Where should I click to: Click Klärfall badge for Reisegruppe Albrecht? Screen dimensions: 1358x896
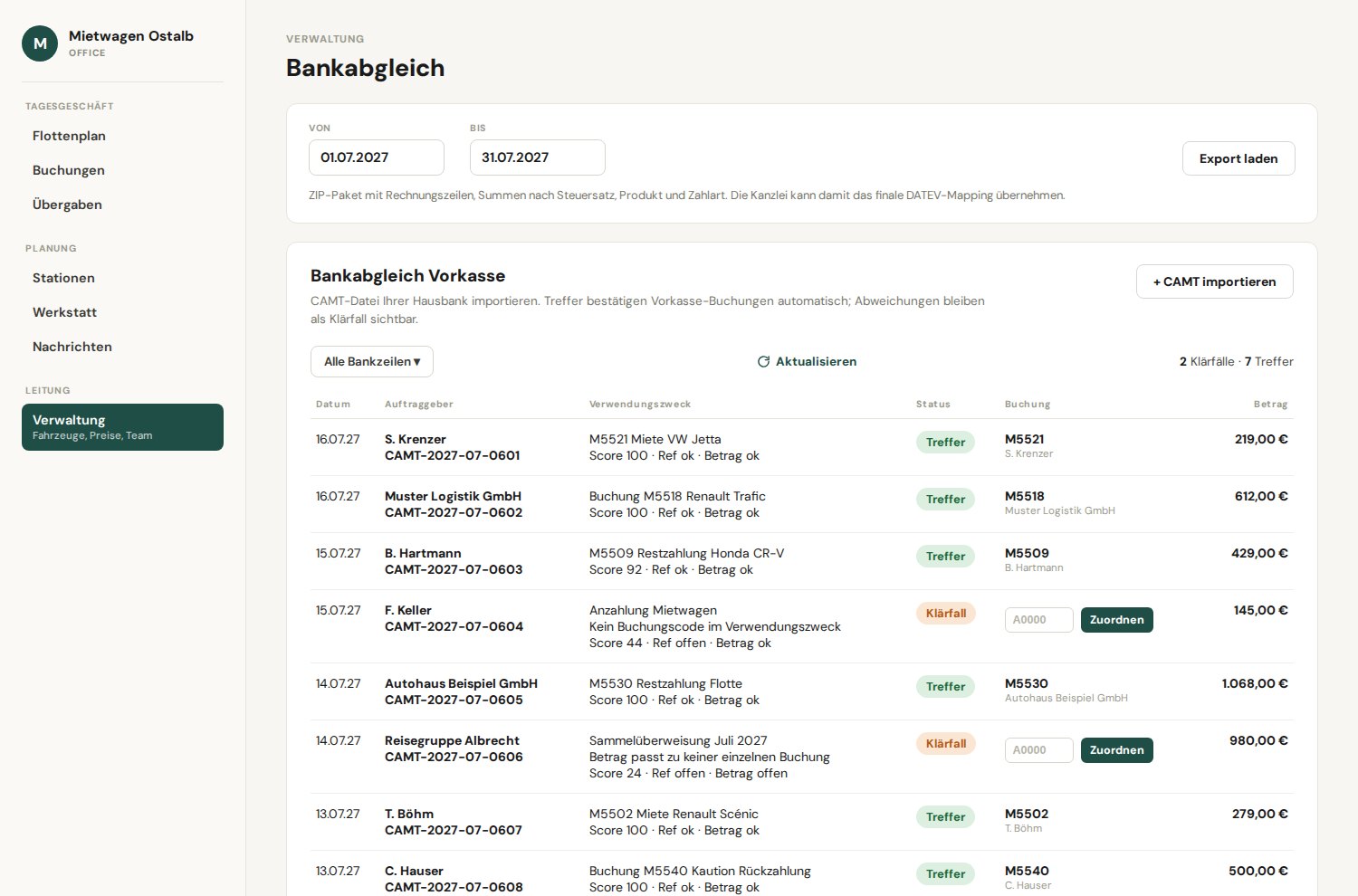coord(946,744)
